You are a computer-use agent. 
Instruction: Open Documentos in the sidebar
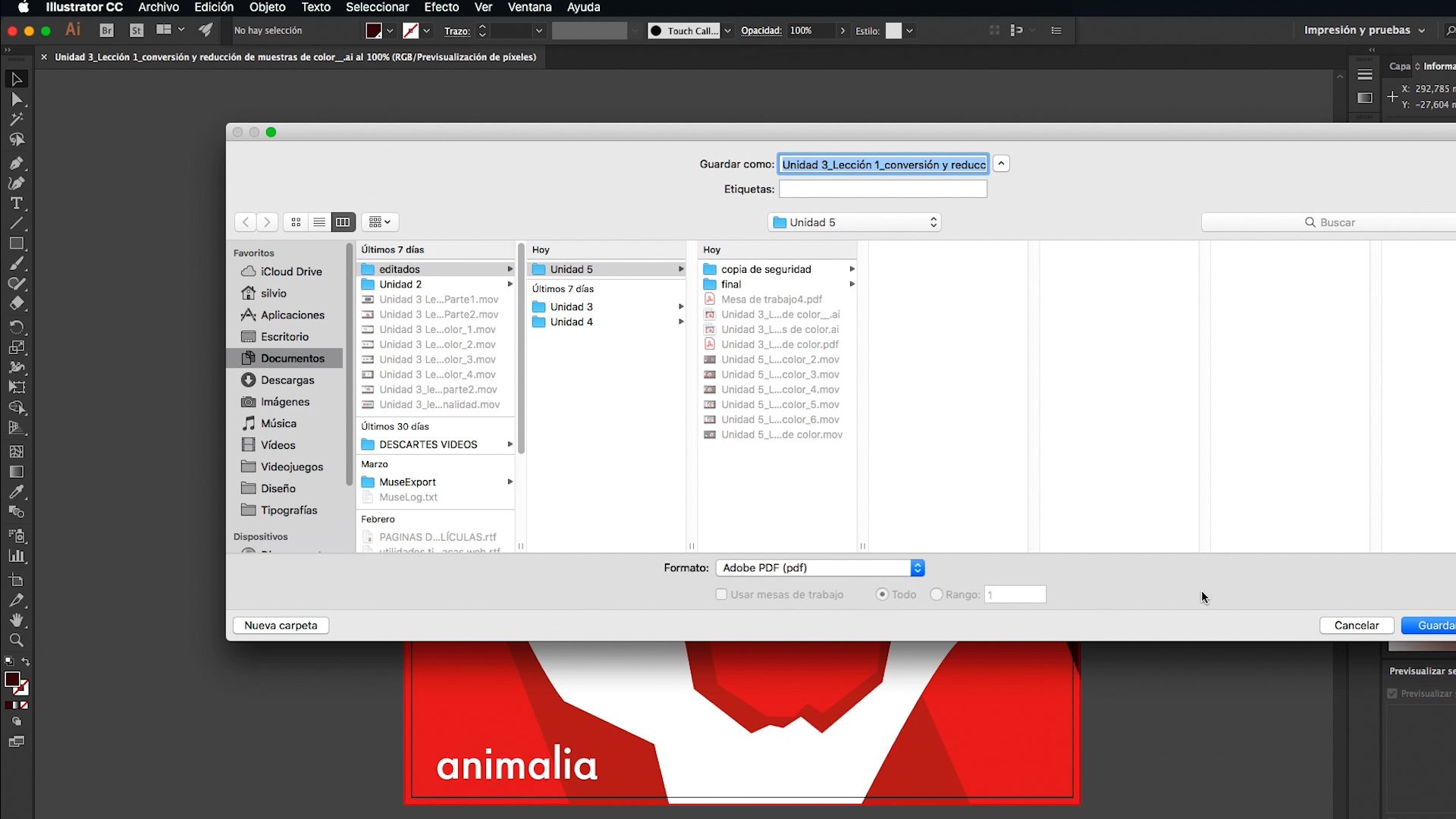click(x=284, y=358)
